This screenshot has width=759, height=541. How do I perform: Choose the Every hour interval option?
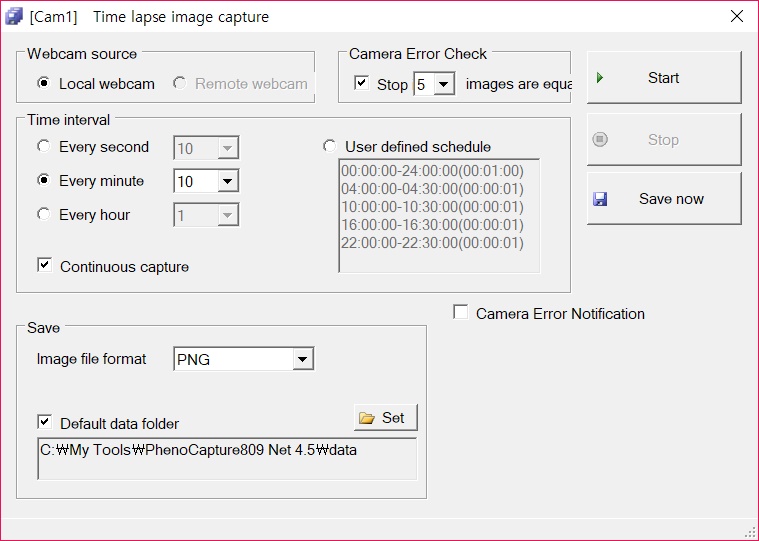point(44,214)
